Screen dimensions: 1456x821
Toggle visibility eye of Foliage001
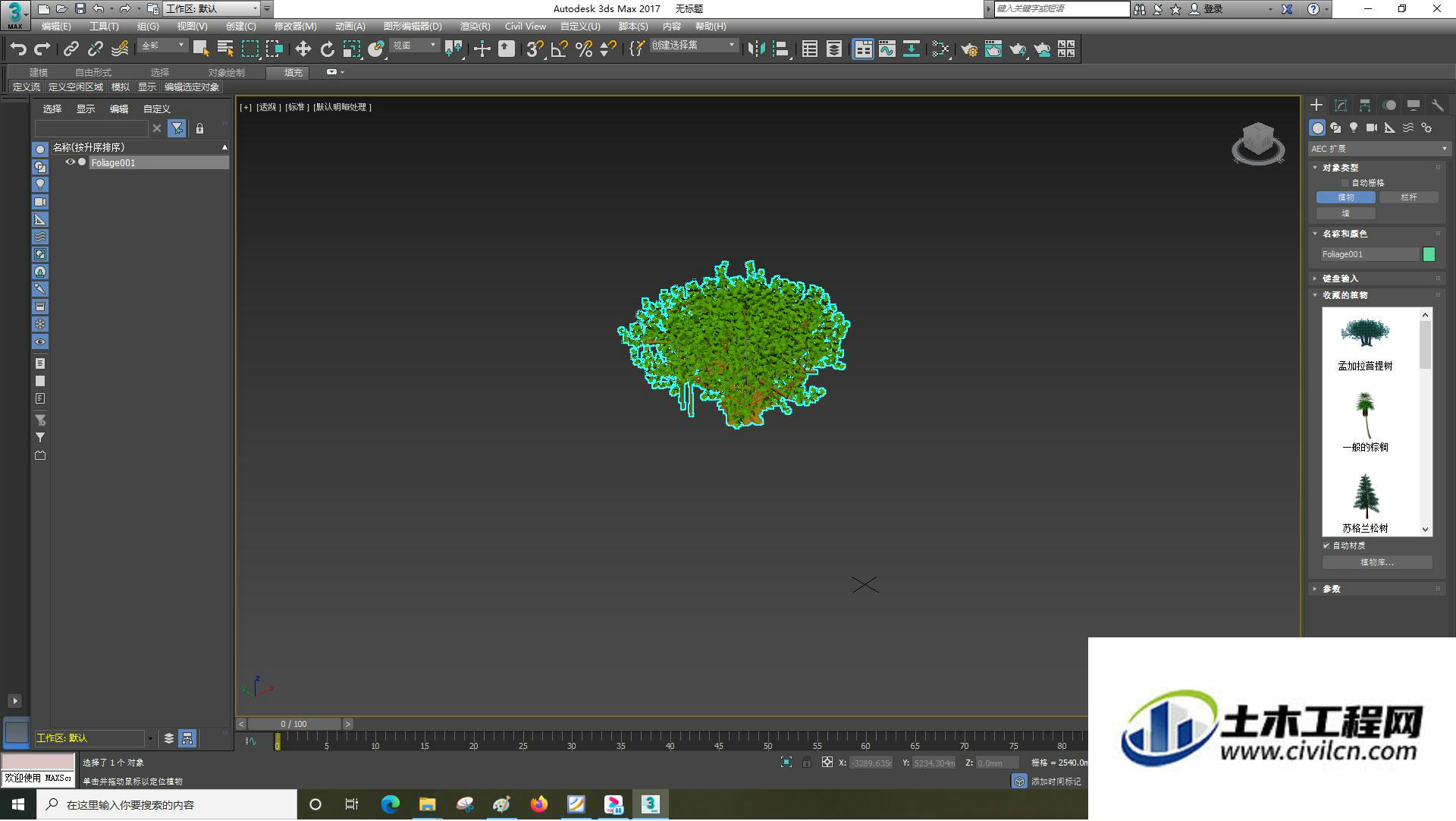(x=71, y=162)
